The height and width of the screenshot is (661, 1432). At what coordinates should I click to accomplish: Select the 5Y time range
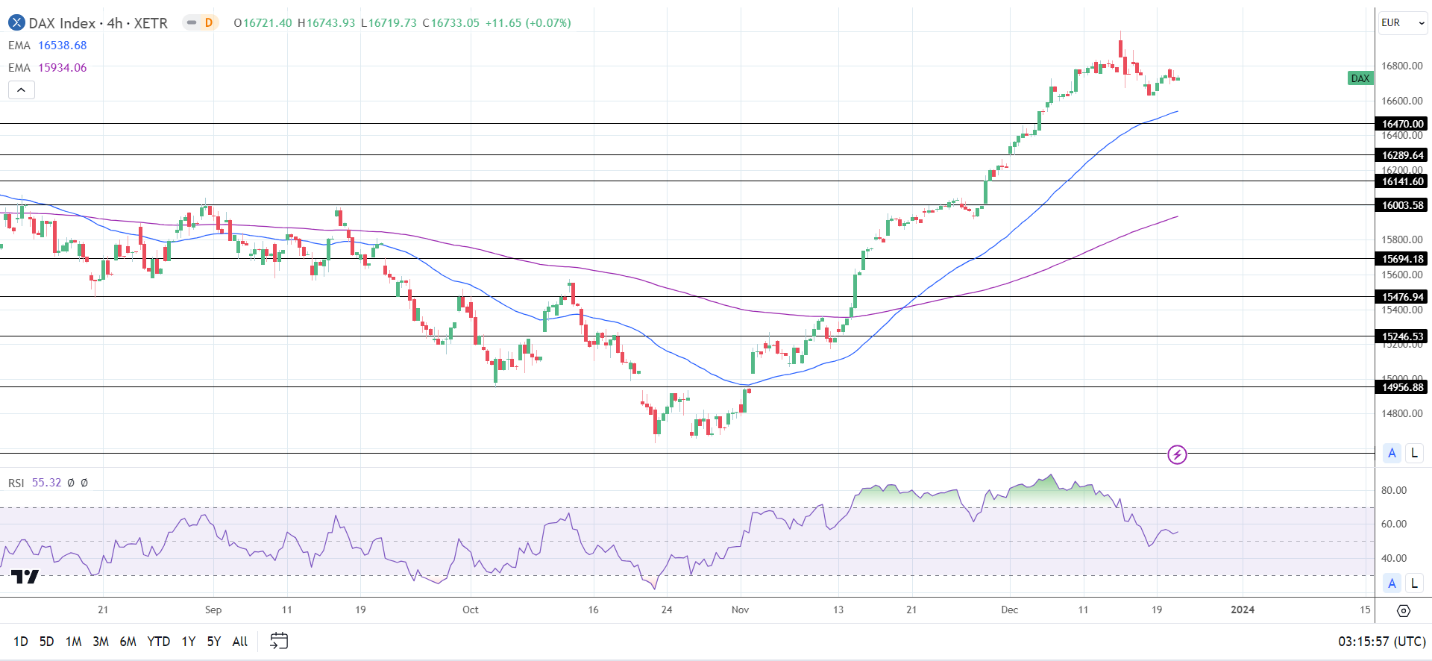pyautogui.click(x=214, y=641)
